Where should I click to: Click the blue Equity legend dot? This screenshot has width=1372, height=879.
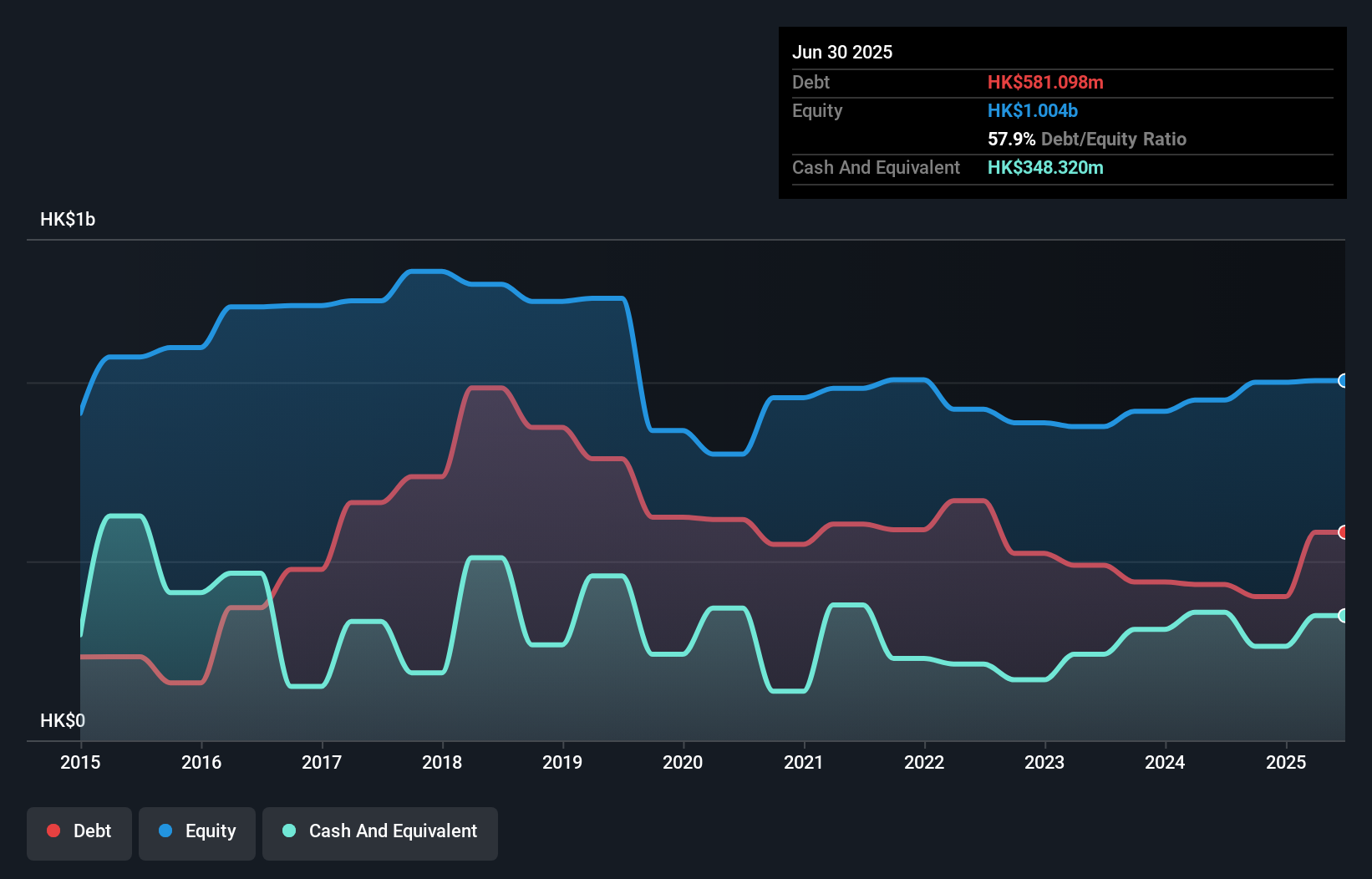point(165,831)
